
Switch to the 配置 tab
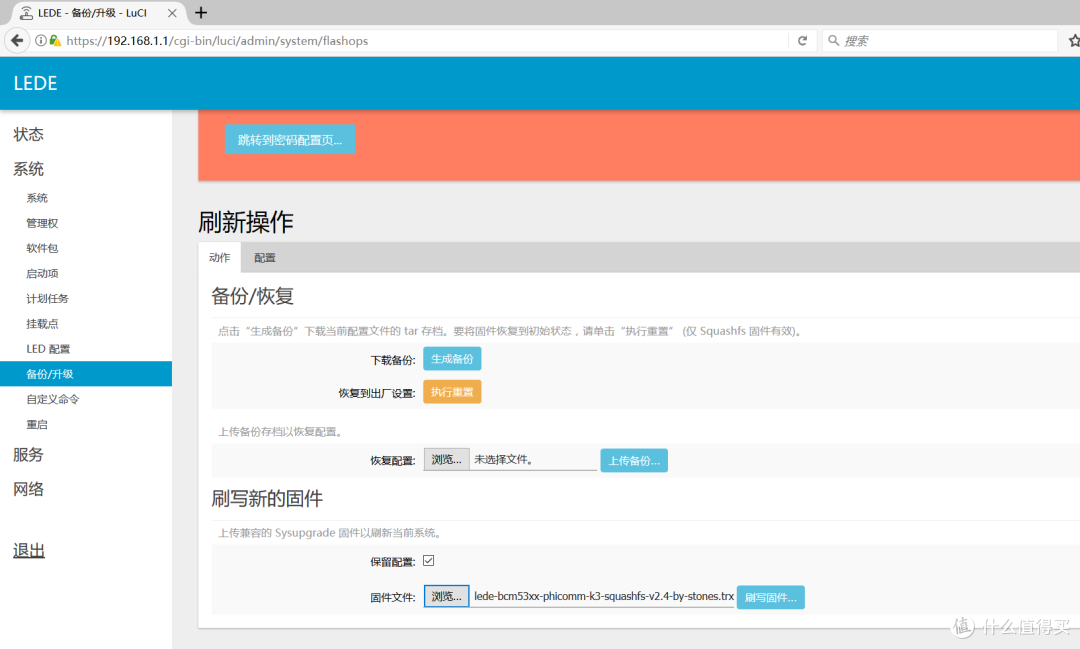[x=264, y=258]
